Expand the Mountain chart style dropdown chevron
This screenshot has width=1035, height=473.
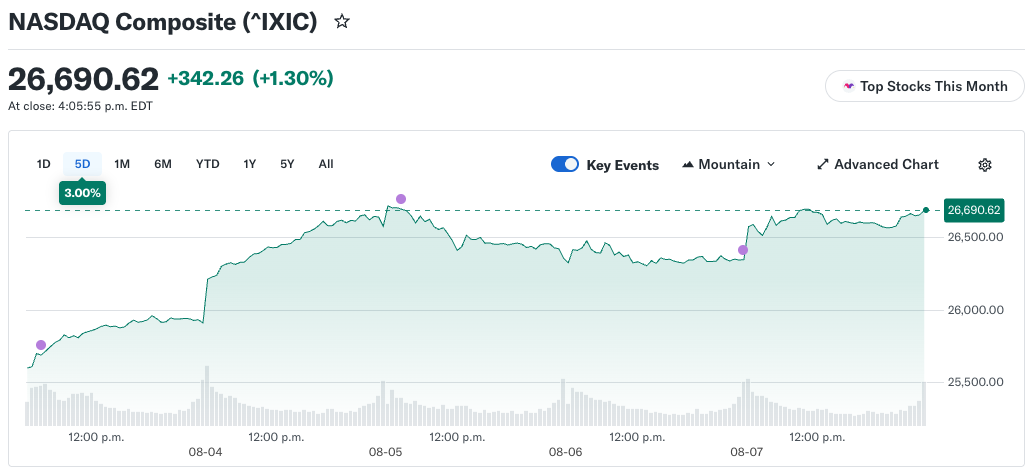771,165
